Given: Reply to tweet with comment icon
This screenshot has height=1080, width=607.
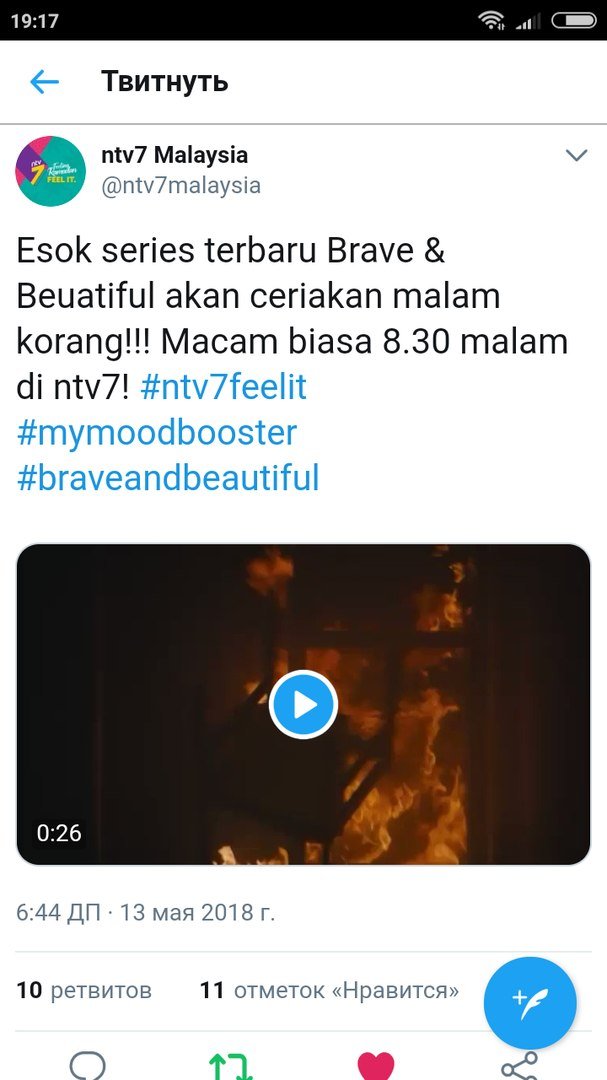Looking at the screenshot, I should (88, 1066).
